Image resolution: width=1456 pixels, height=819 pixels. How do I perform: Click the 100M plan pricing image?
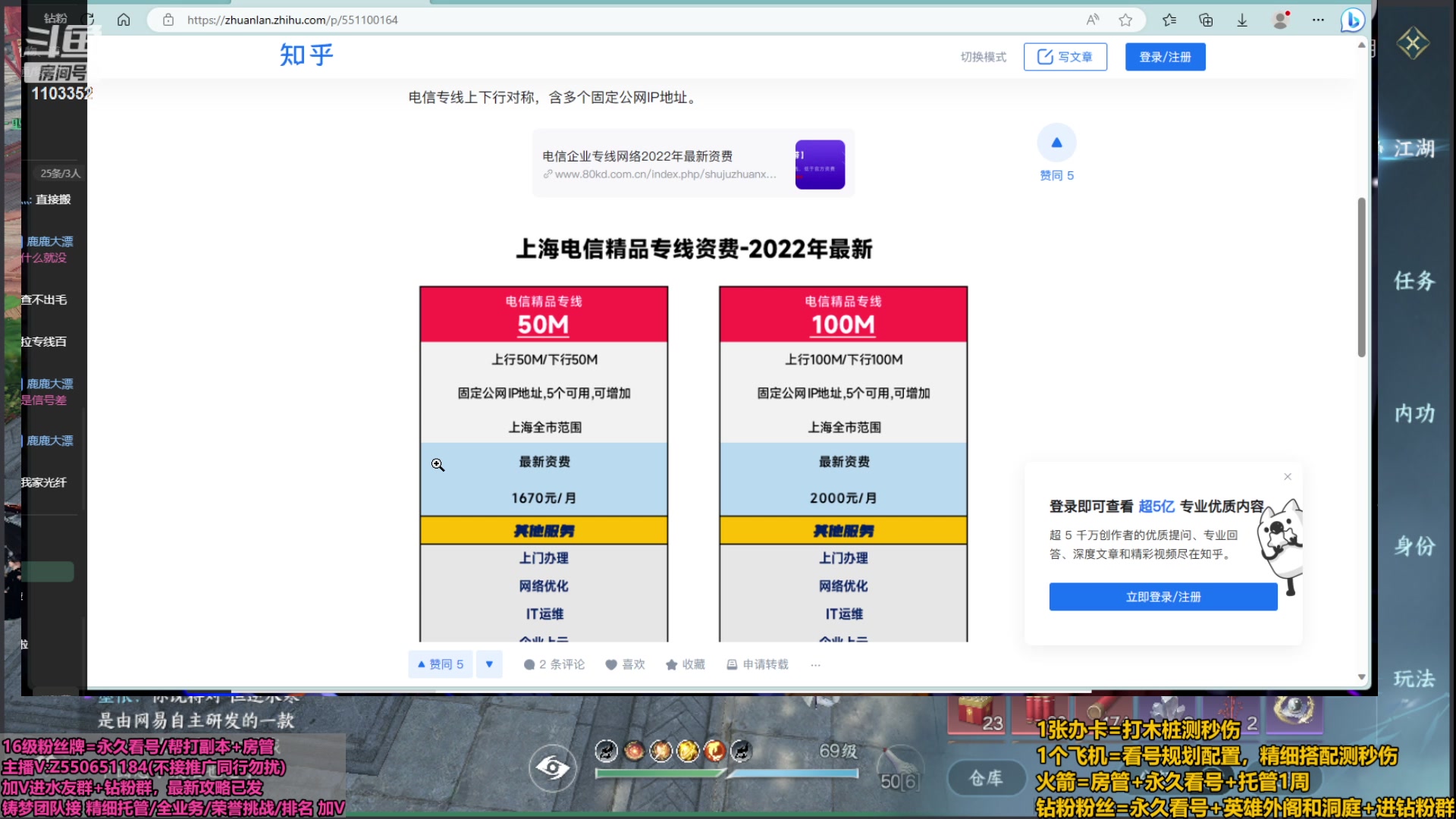point(843,464)
